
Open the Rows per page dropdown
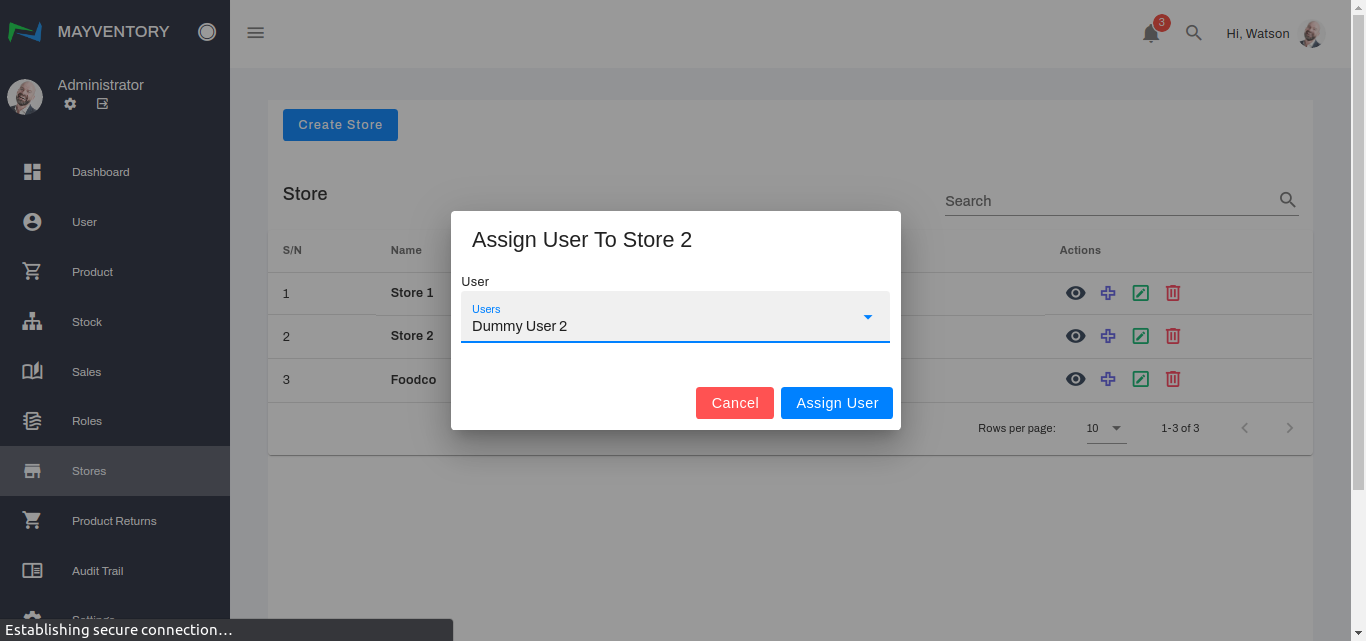point(1106,428)
